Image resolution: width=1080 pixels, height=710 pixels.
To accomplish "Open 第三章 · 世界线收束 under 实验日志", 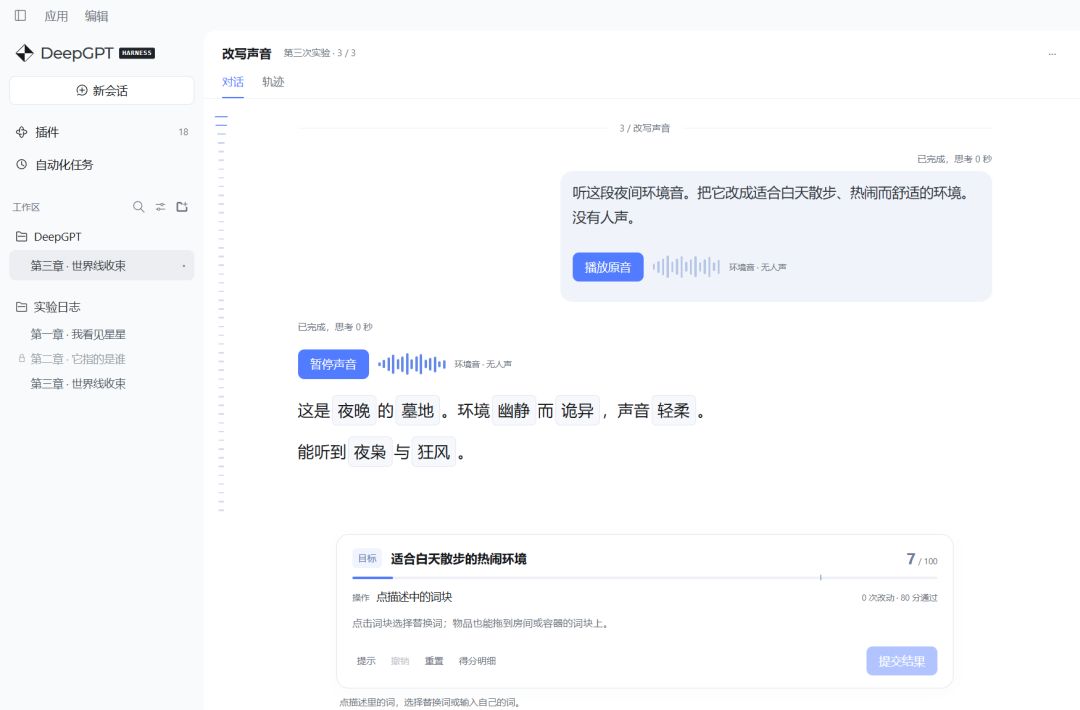I will click(x=78, y=384).
